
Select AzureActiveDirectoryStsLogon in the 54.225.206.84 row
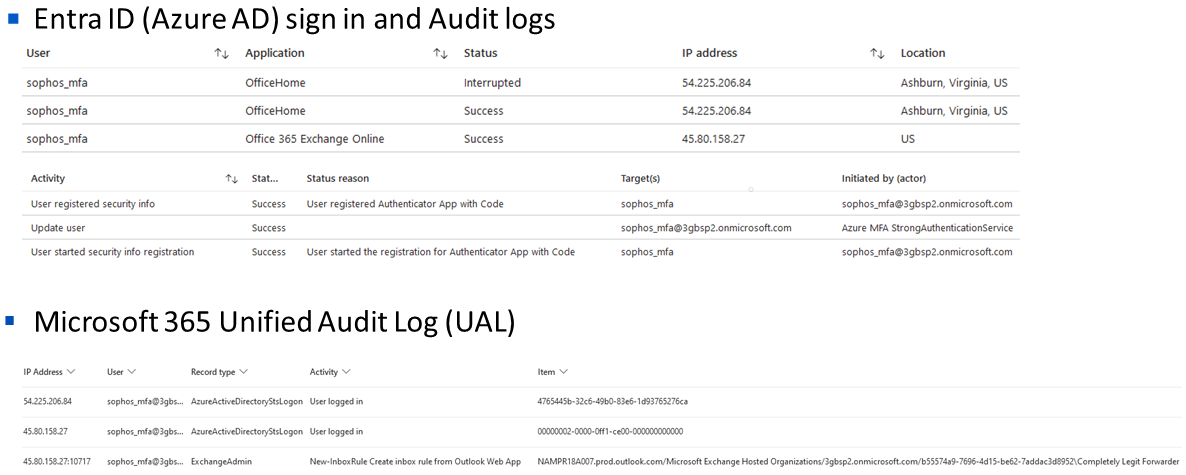click(245, 401)
